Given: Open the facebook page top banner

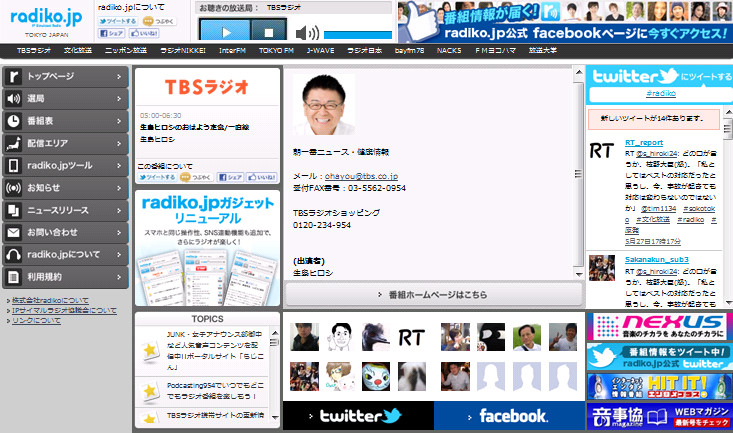Looking at the screenshot, I should [565, 22].
